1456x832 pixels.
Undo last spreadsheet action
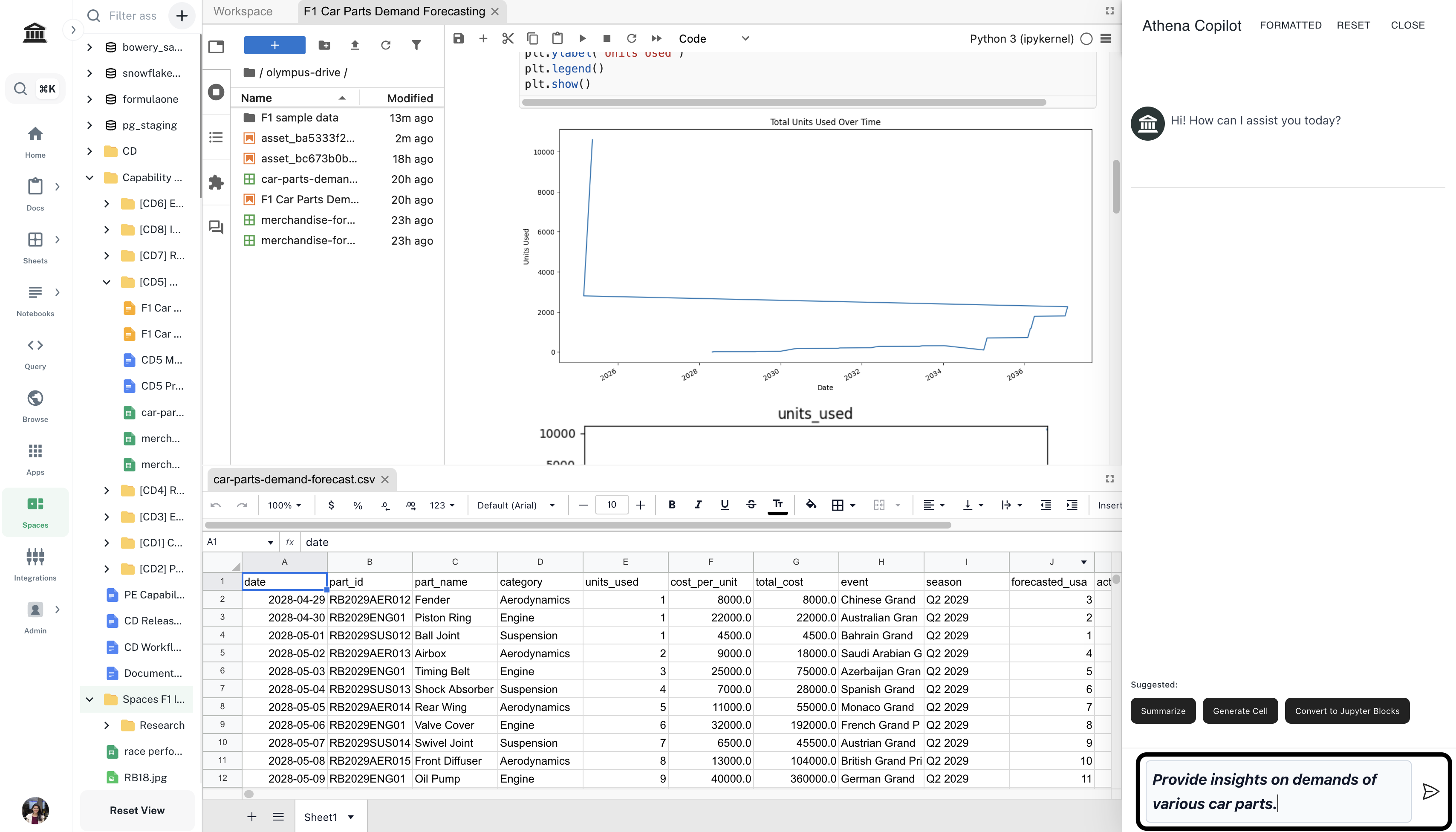click(x=215, y=505)
